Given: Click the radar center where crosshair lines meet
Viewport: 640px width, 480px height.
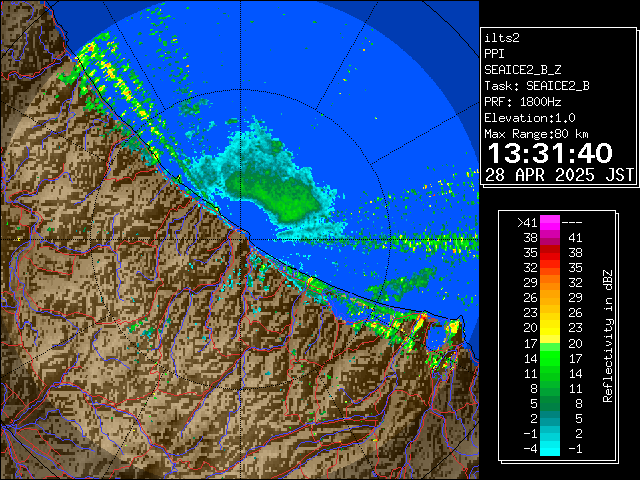Looking at the screenshot, I should (x=240, y=239).
